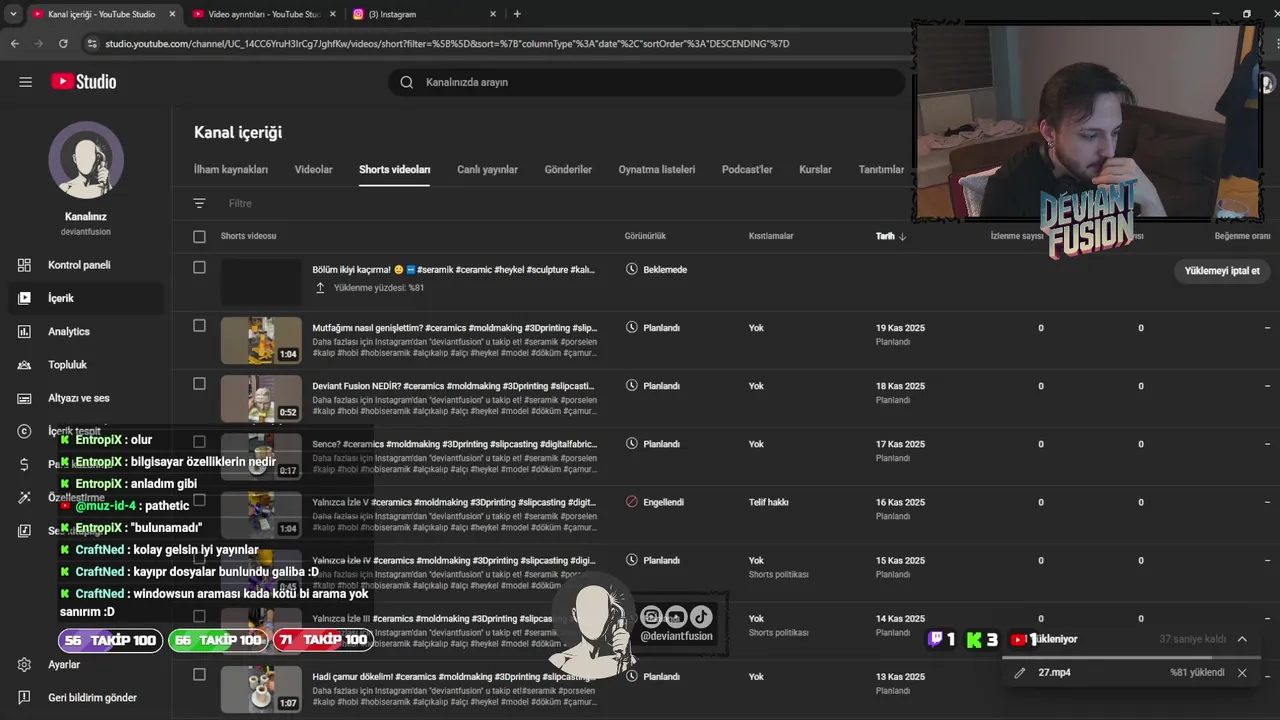Open site information icon in address bar

click(92, 44)
